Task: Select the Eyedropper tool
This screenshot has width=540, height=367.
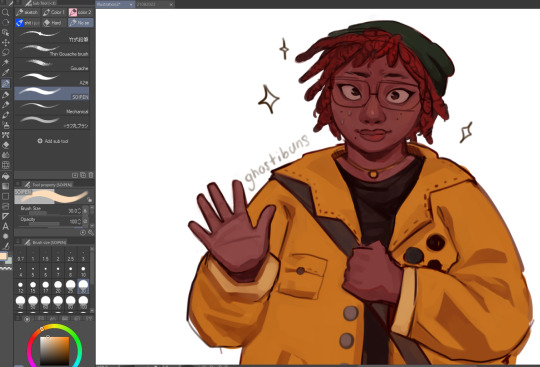Action: 6,73
